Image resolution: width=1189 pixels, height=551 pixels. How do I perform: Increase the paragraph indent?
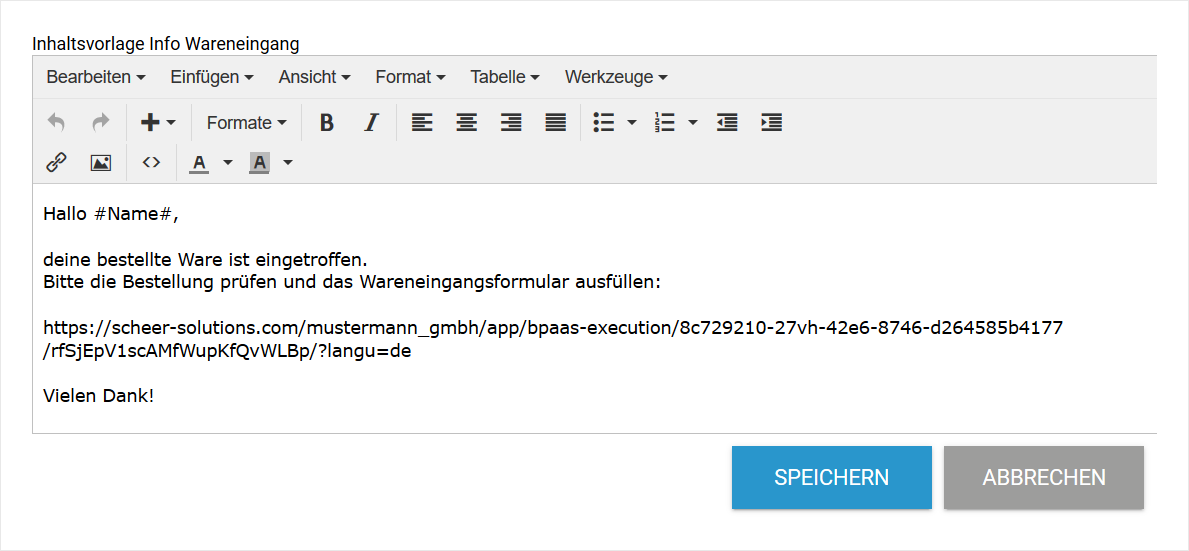click(771, 123)
